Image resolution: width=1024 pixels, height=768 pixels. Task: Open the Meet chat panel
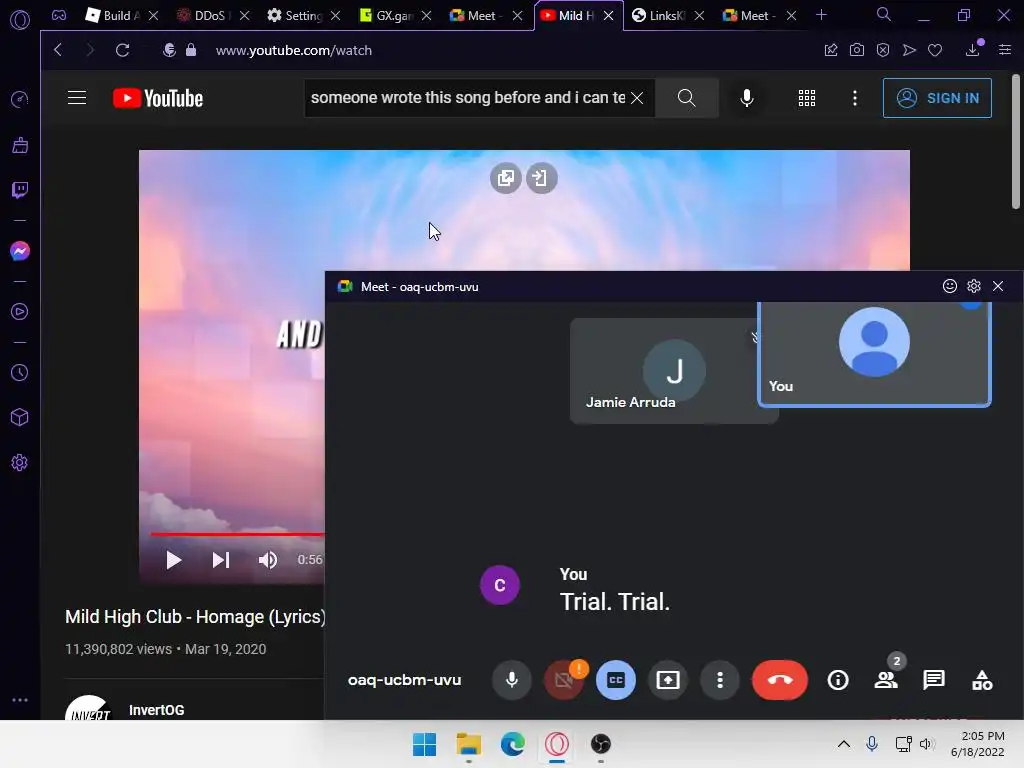934,680
